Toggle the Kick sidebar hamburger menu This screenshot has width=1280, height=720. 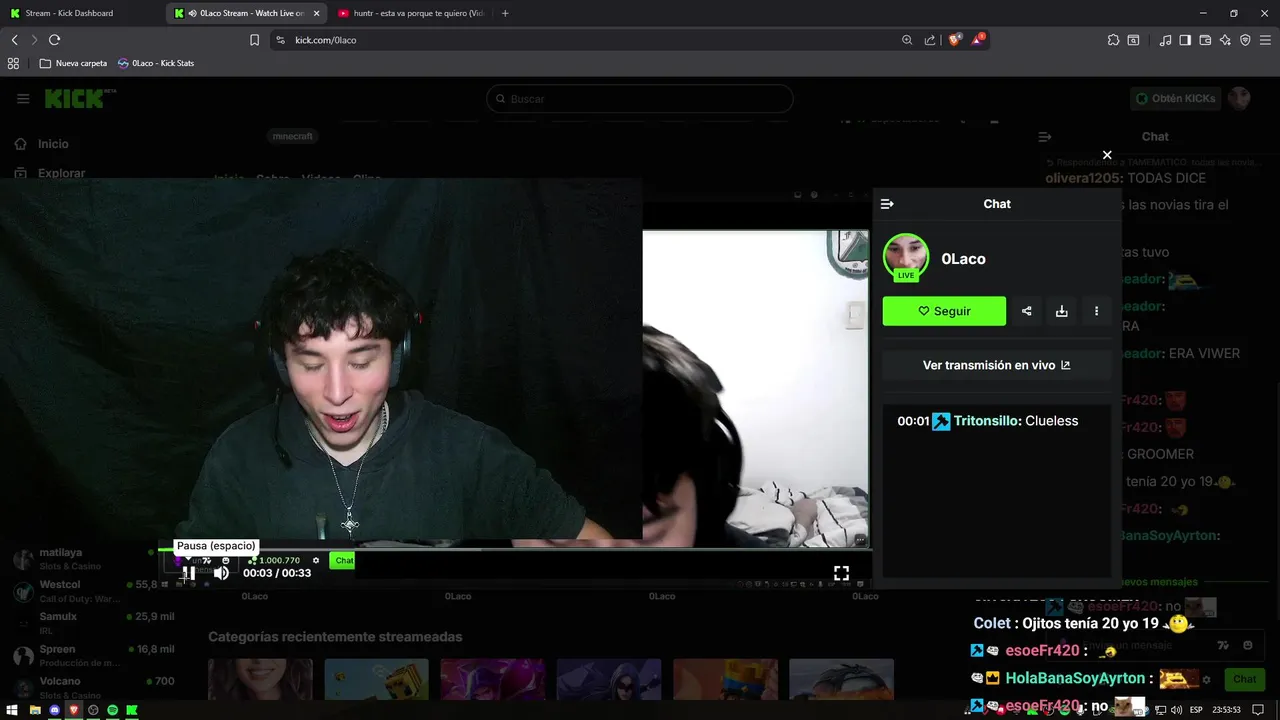point(23,98)
